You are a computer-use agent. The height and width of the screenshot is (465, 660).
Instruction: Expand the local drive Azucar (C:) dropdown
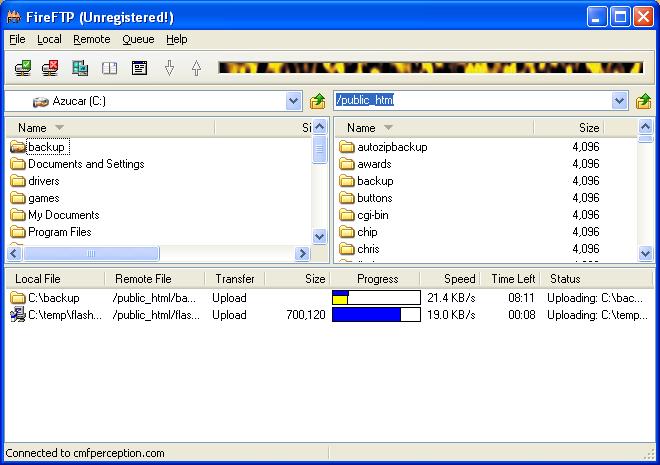coord(294,101)
